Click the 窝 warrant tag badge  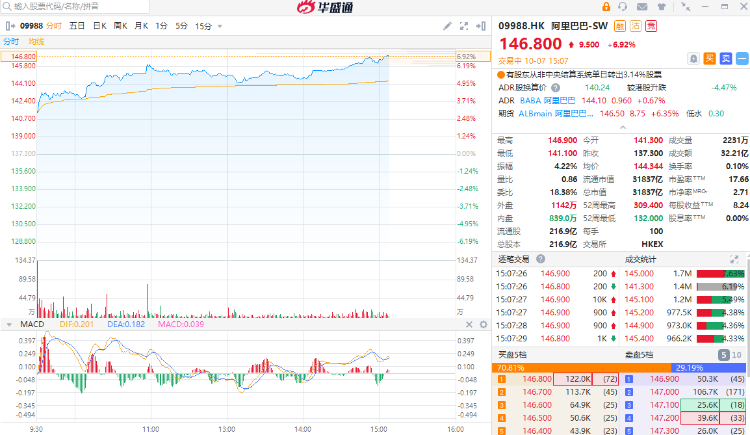pos(651,26)
